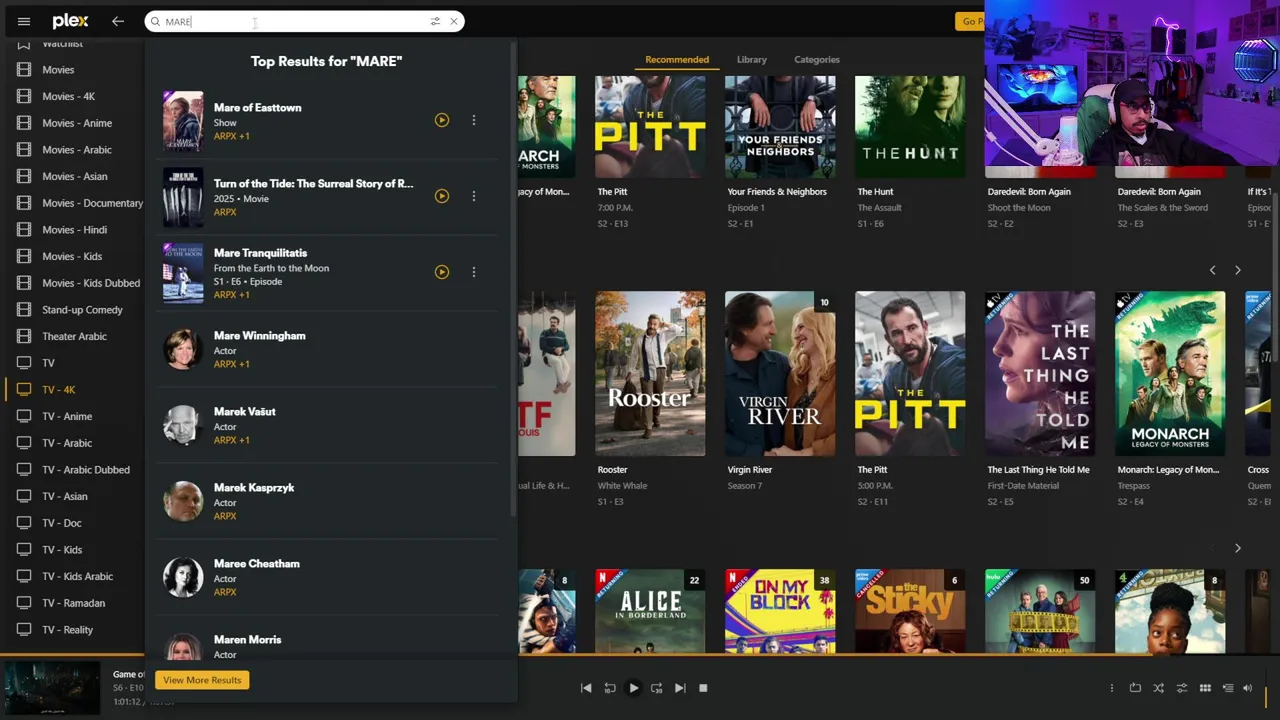1280x720 pixels.
Task: Skip to previous track in player bar
Action: (x=586, y=688)
